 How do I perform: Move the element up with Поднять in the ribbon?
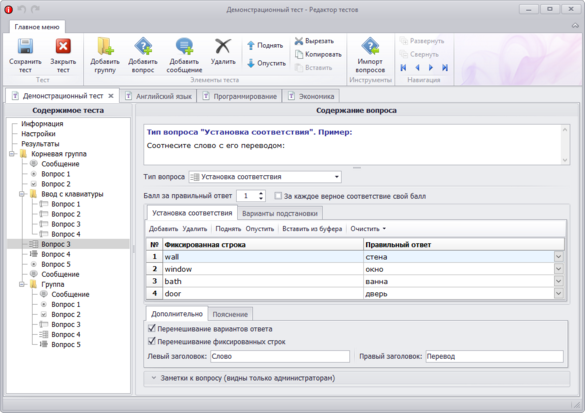point(265,46)
